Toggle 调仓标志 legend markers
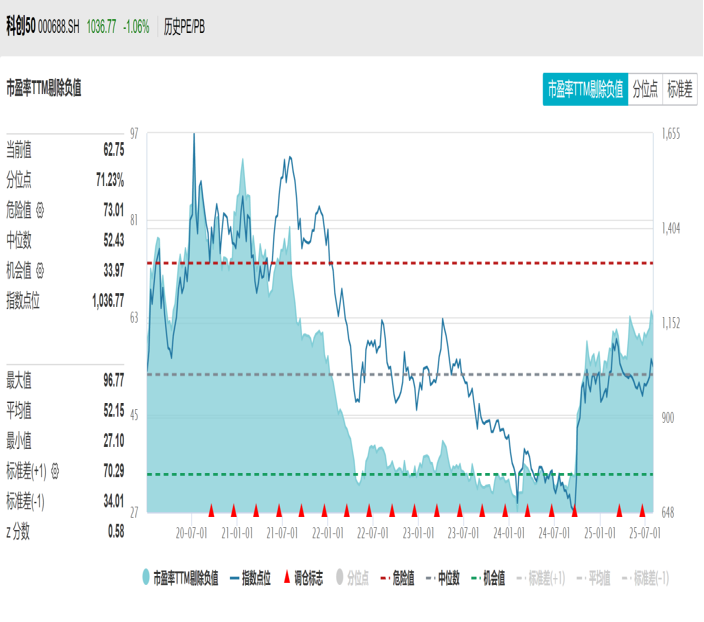 tap(303, 578)
